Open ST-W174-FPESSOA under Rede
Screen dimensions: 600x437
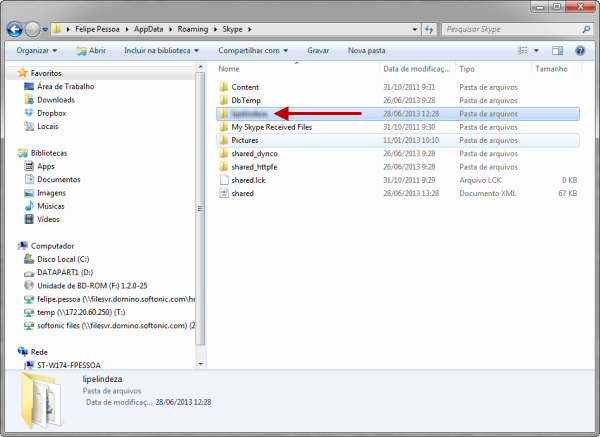[69, 365]
